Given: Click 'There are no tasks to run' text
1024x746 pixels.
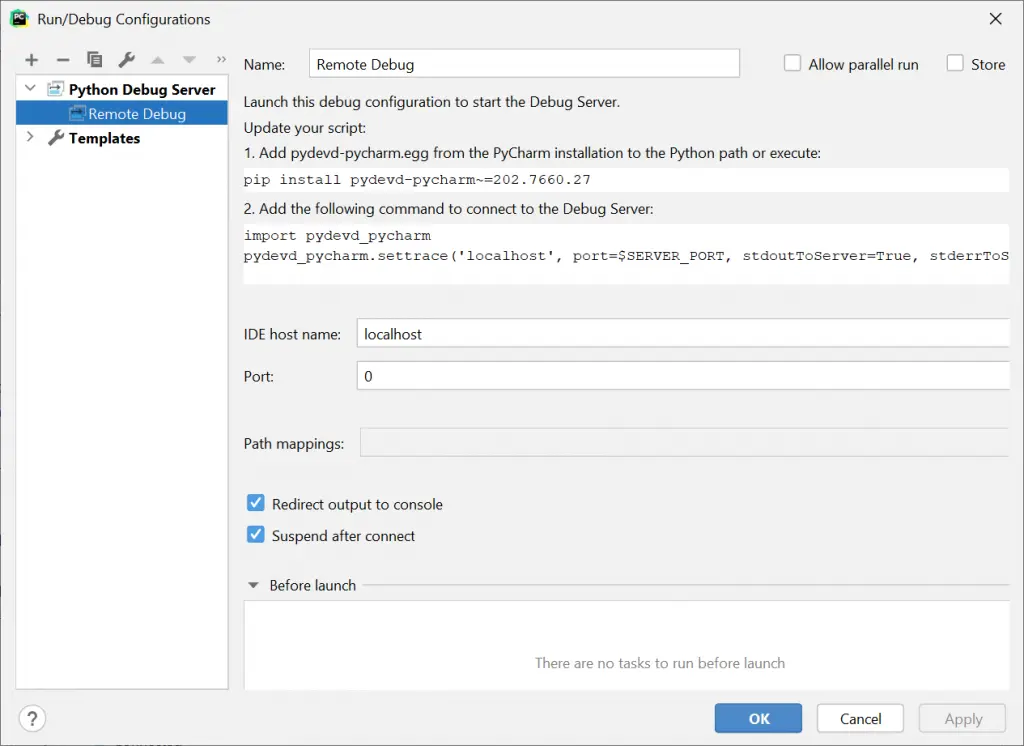Looking at the screenshot, I should pos(660,663).
